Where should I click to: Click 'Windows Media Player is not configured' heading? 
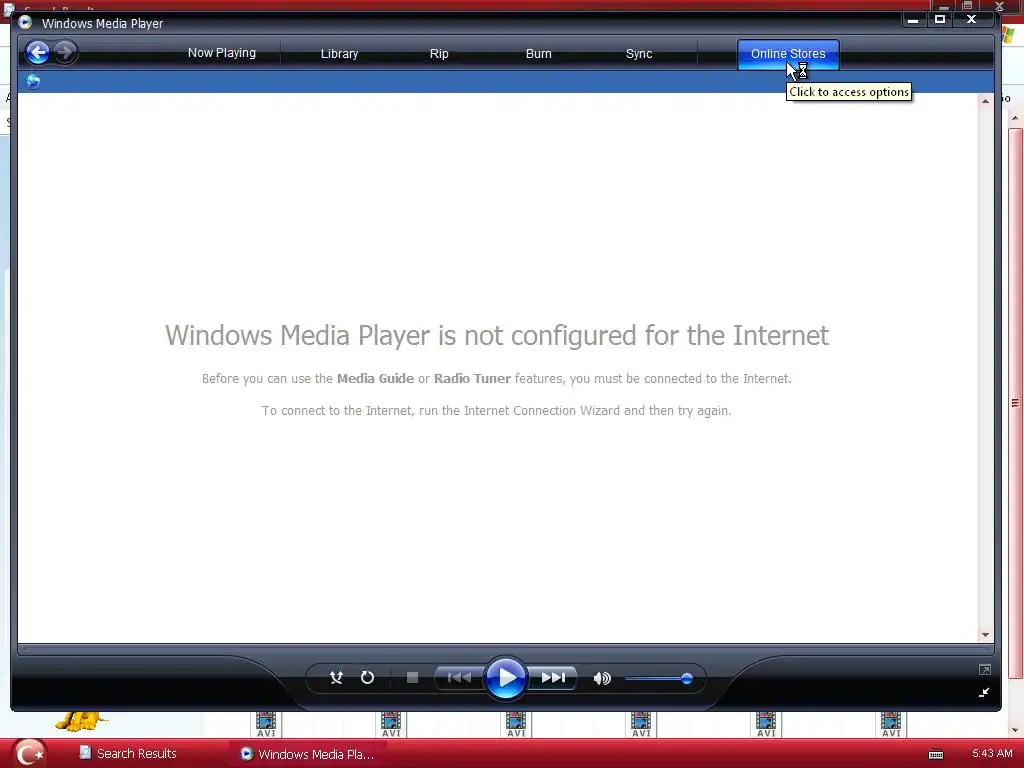pos(496,336)
